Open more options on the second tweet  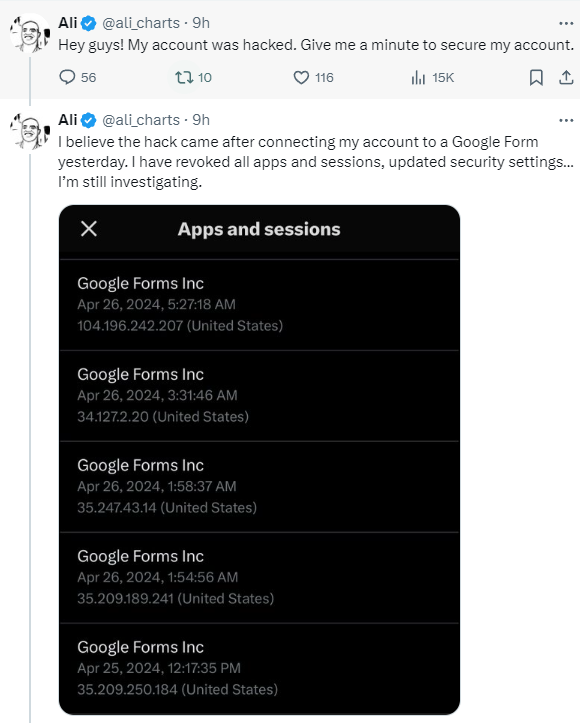566,120
